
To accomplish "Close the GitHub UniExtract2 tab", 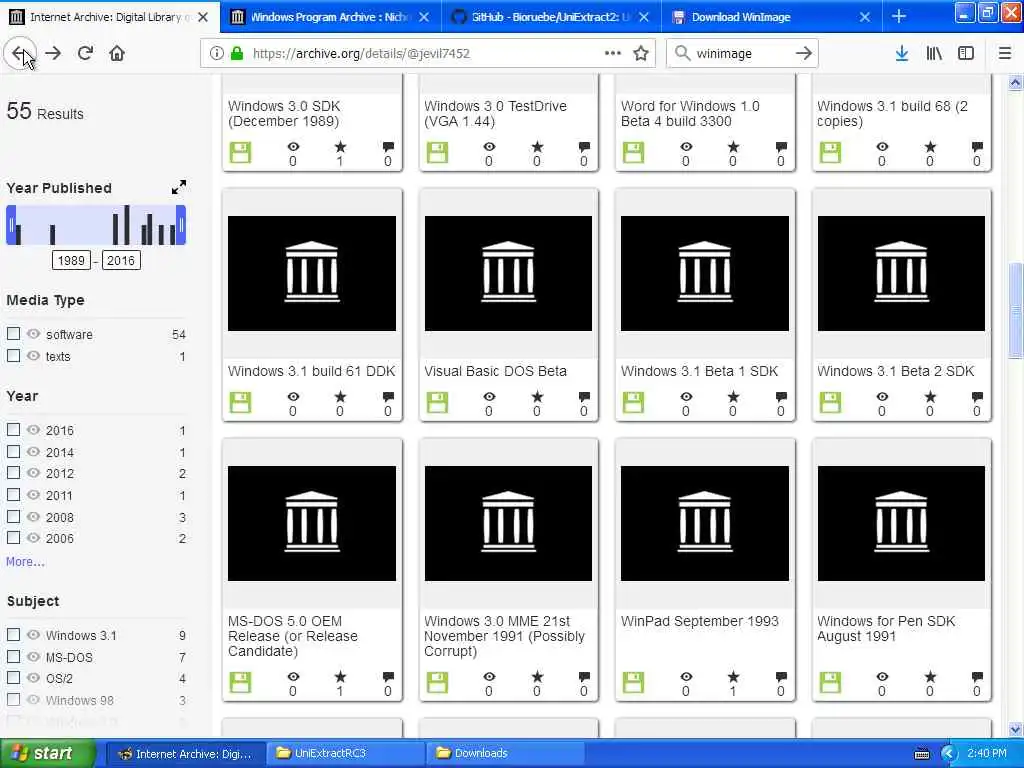I will pyautogui.click(x=644, y=17).
